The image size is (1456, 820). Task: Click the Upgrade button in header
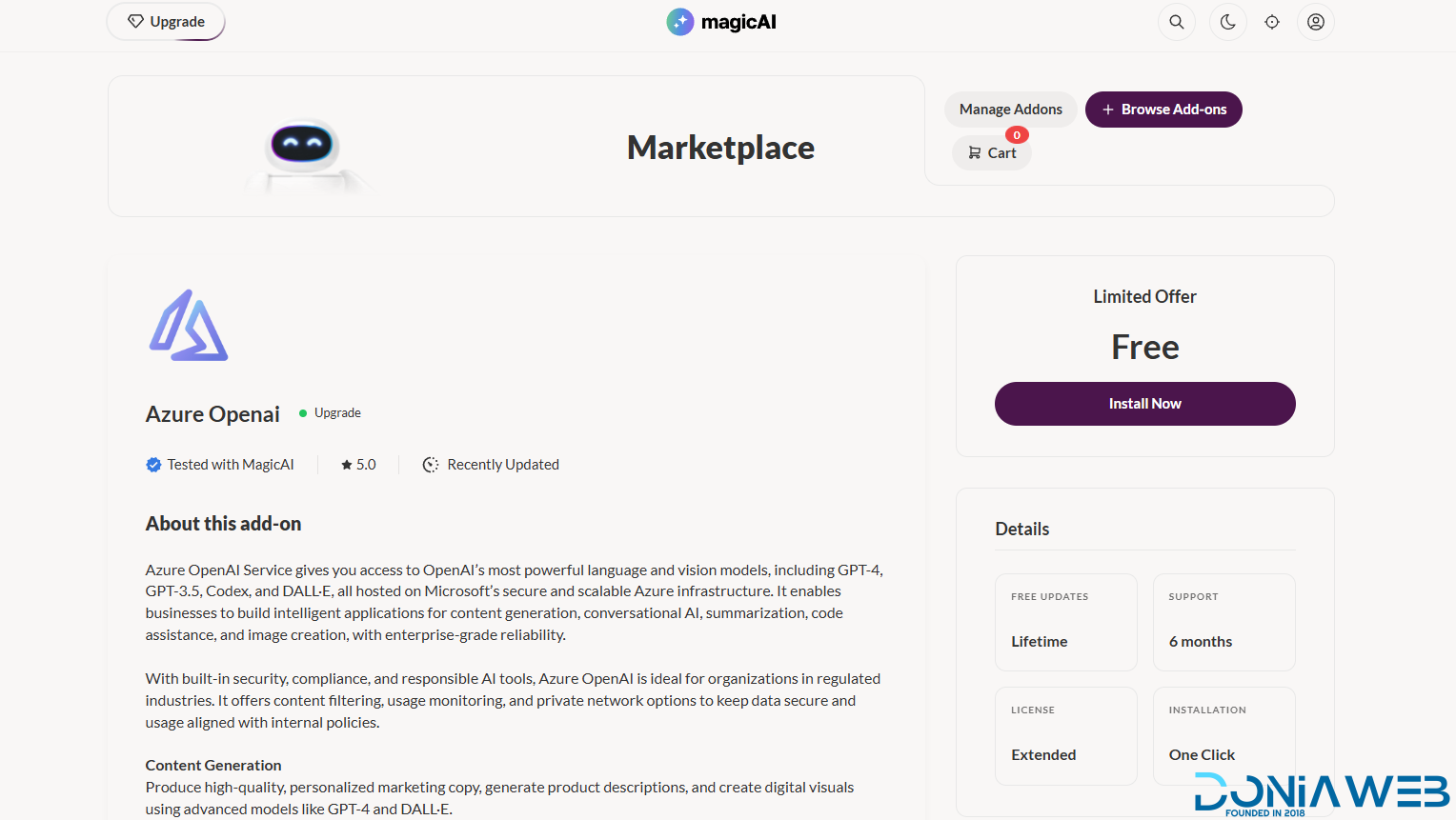click(x=166, y=22)
